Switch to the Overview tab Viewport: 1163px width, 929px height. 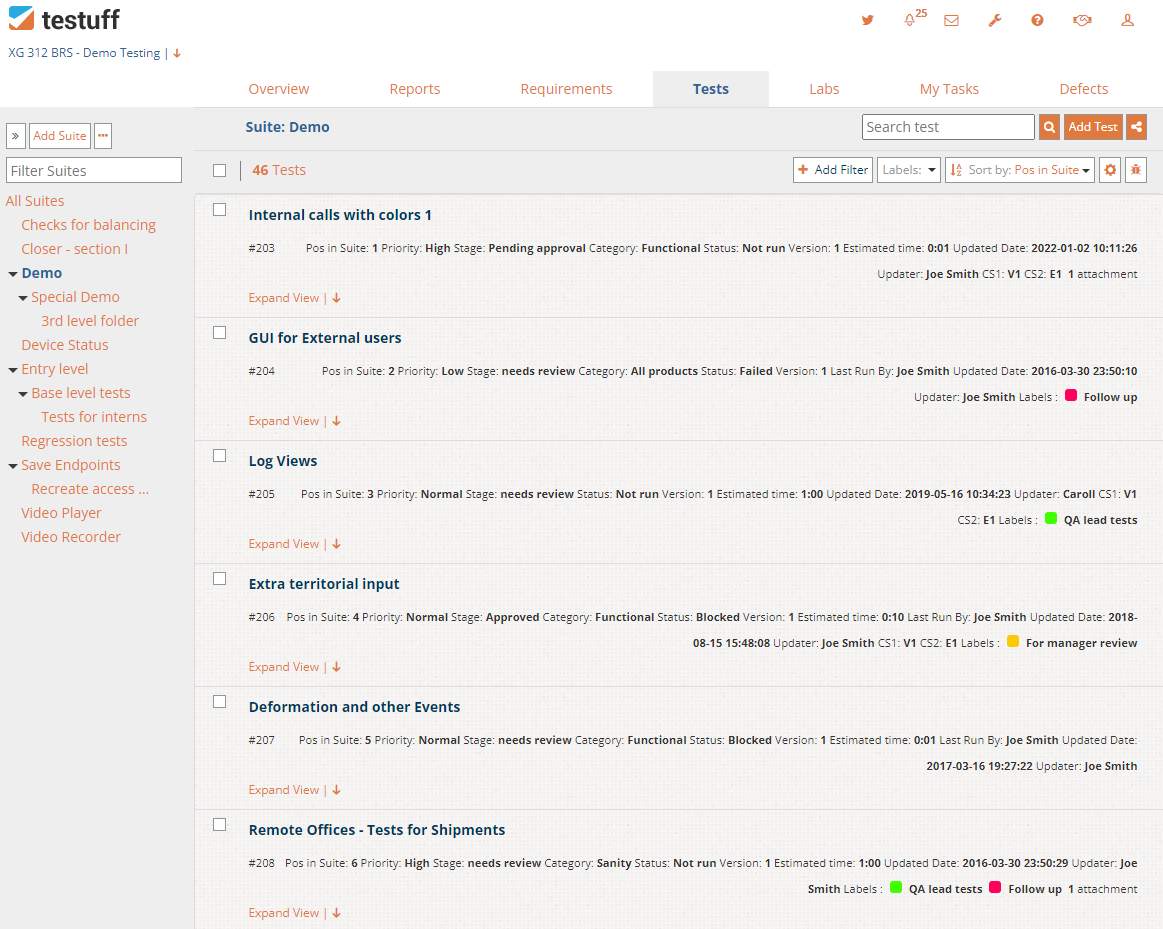pos(278,89)
